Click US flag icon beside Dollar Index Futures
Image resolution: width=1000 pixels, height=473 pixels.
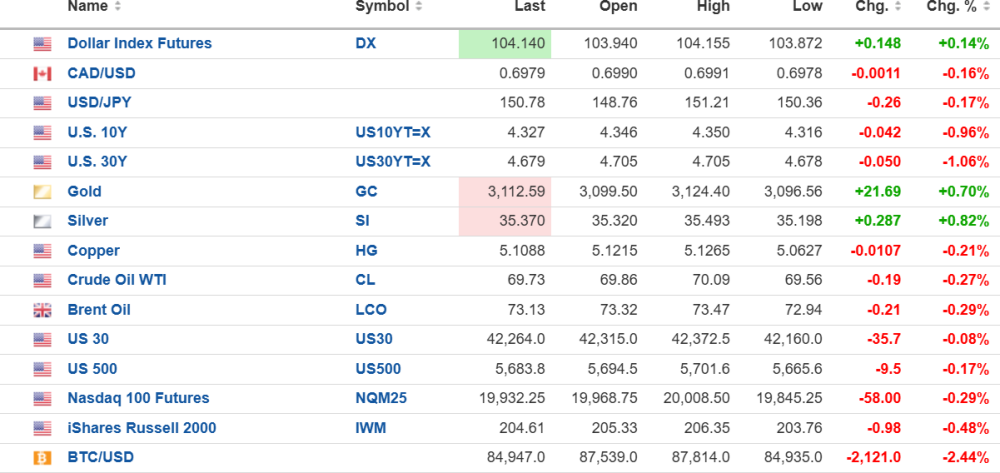(42, 44)
